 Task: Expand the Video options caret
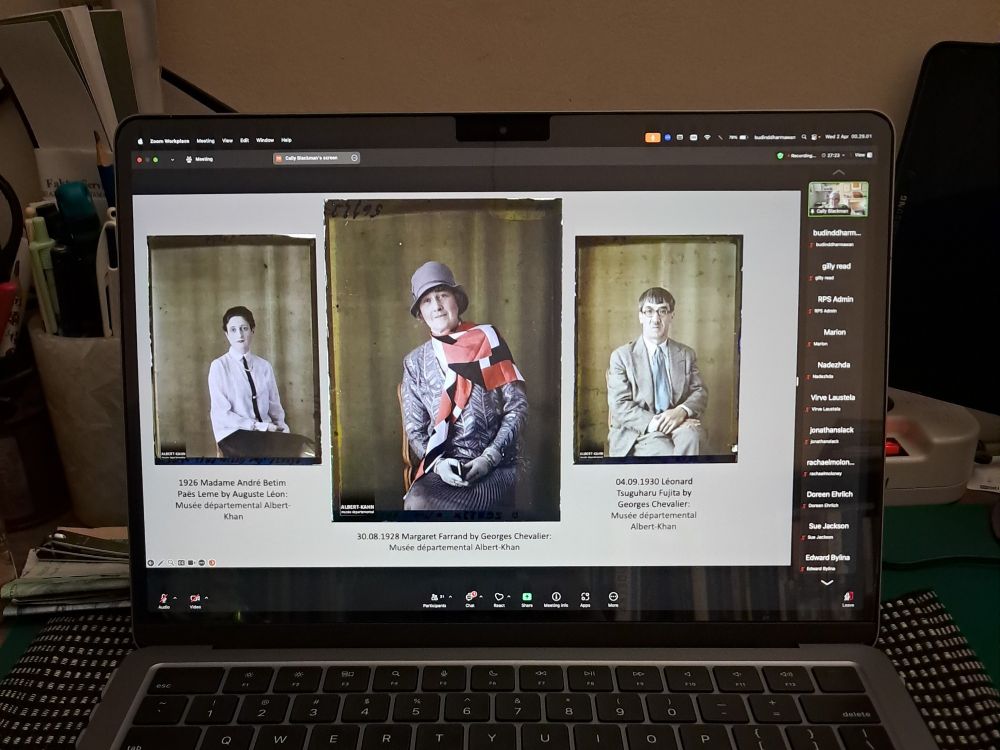206,598
